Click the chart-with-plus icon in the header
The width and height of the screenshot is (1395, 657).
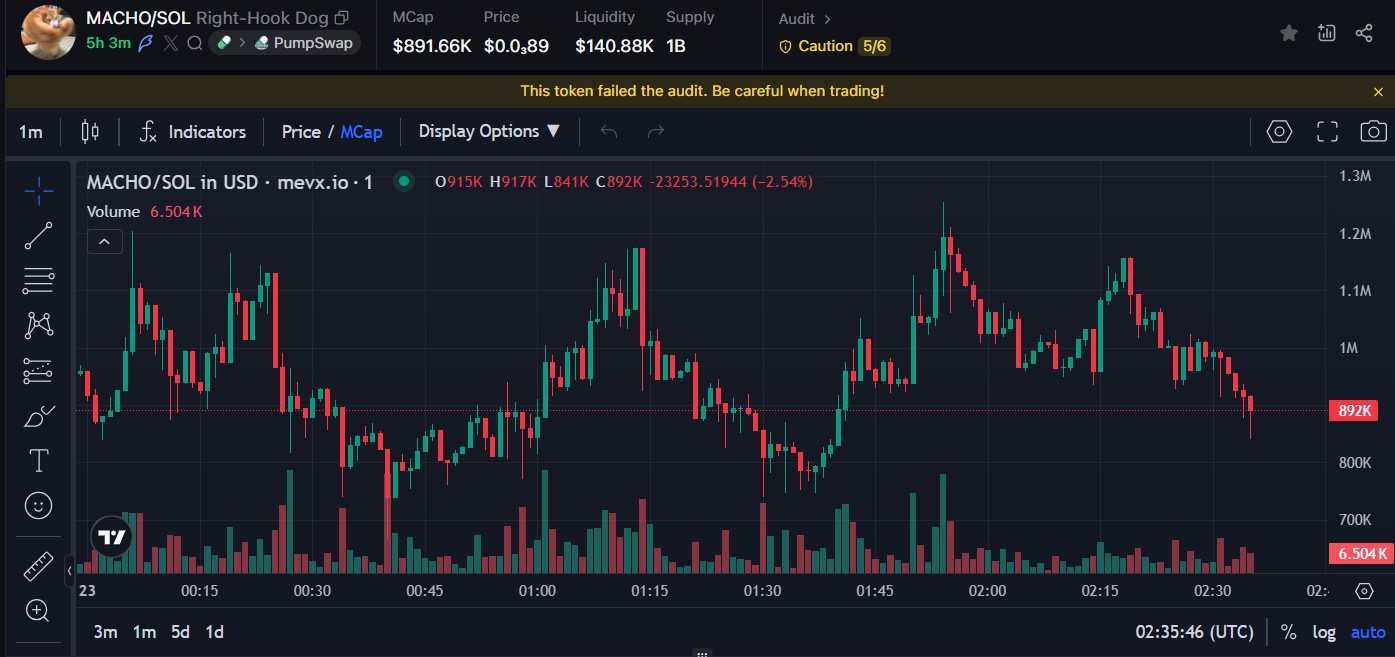click(x=1327, y=33)
